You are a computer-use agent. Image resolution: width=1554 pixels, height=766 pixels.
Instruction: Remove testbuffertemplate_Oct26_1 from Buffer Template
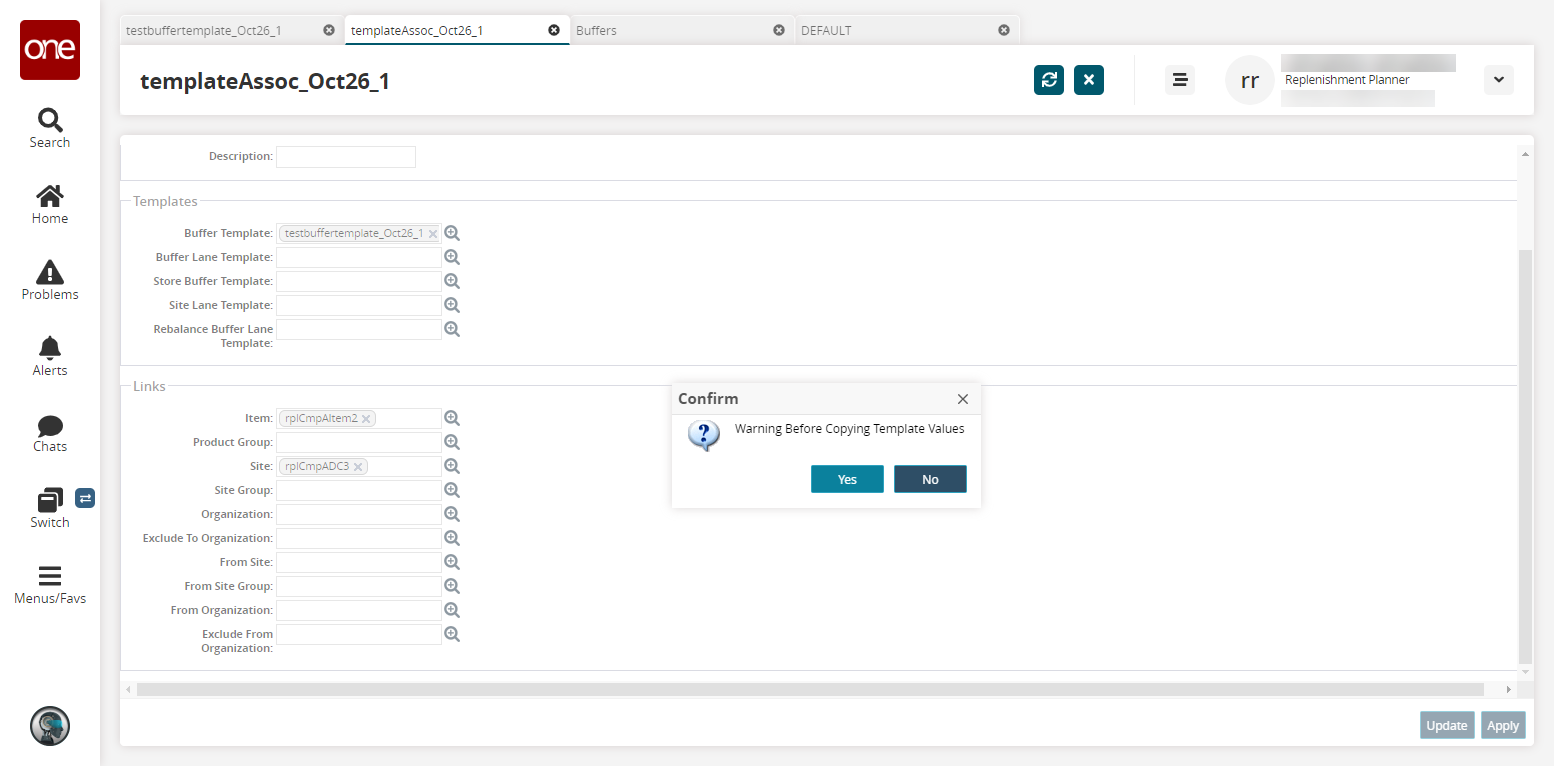pyautogui.click(x=433, y=234)
